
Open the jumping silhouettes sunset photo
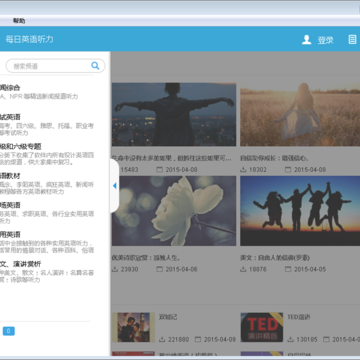pyautogui.click(x=300, y=211)
